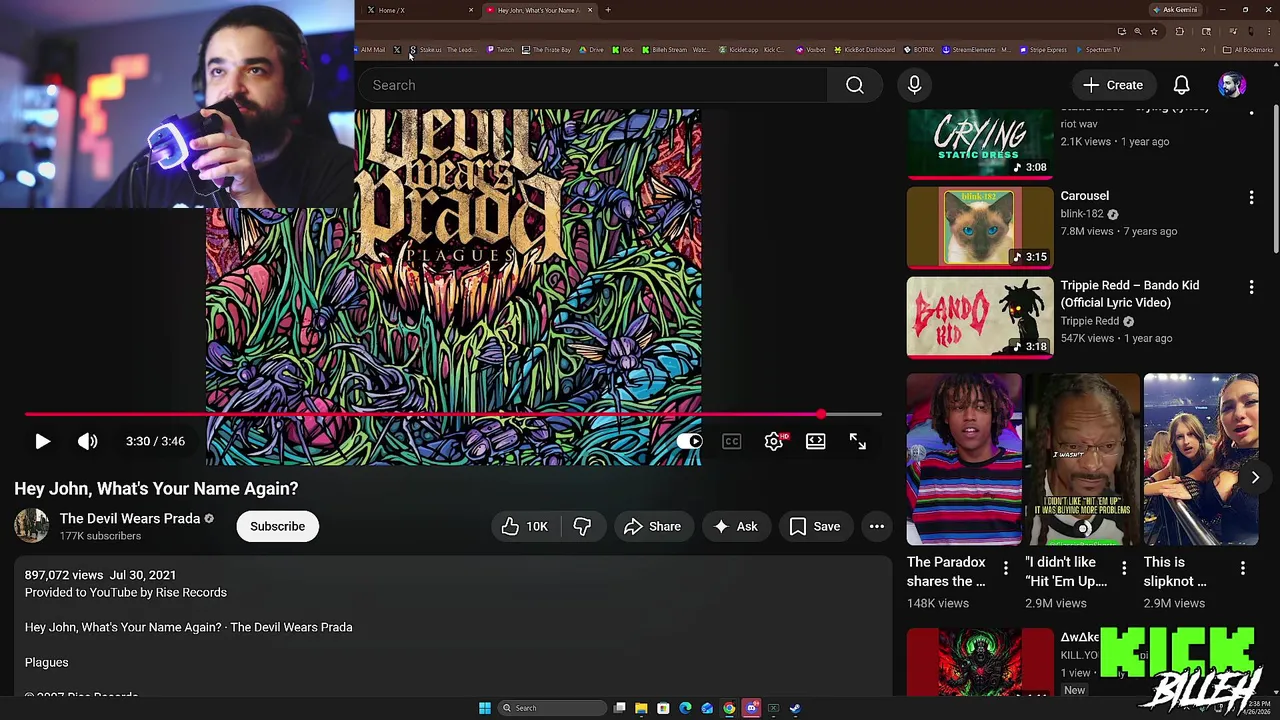This screenshot has height=720, width=1280.
Task: Click the Ask button
Action: tap(735, 526)
